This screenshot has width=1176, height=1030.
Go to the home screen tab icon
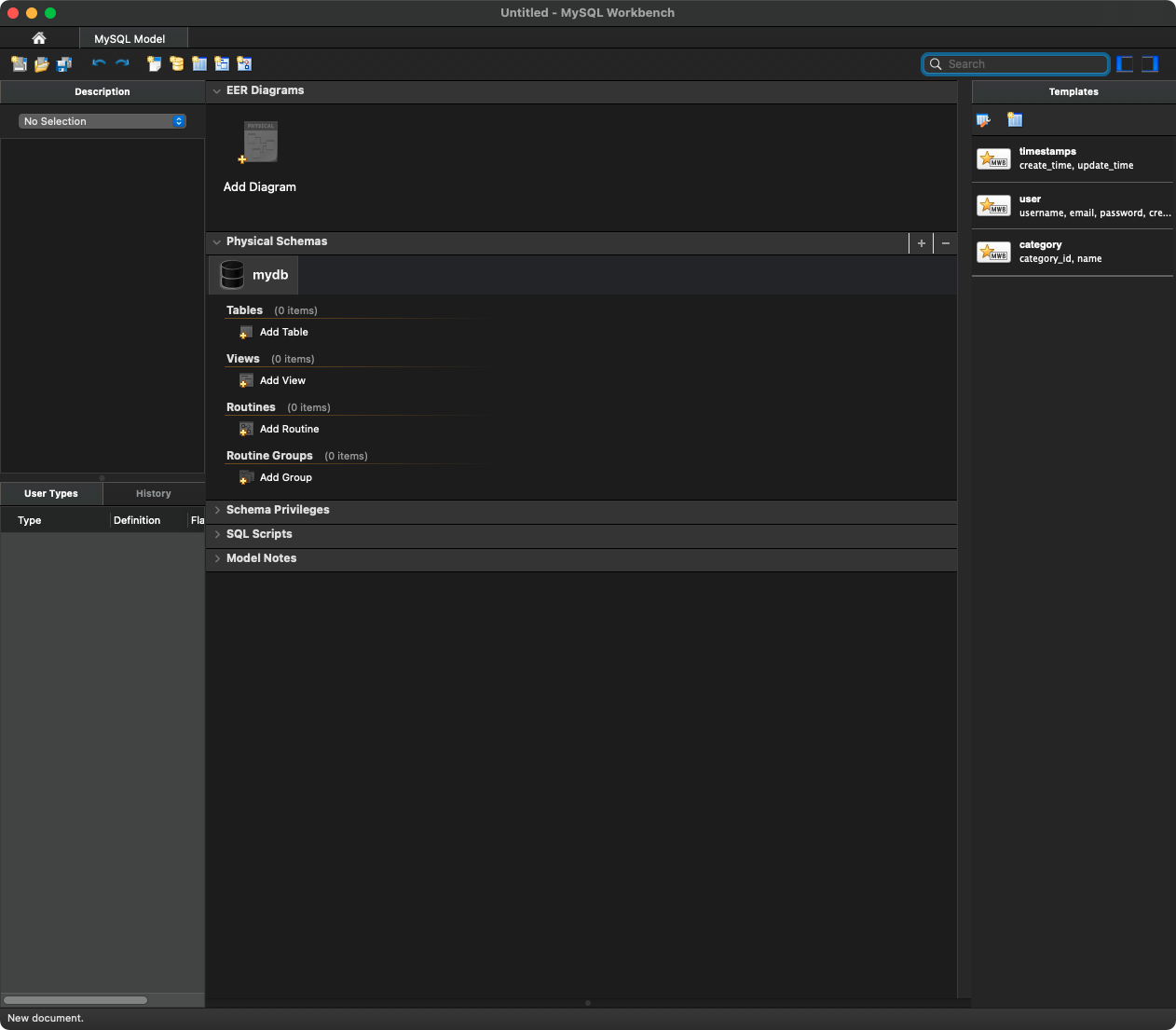coord(39,38)
